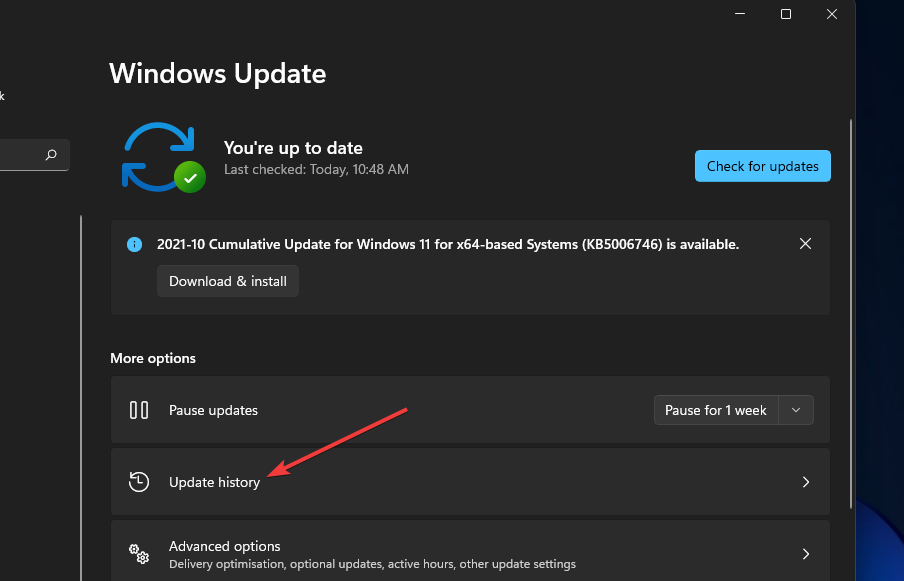
Task: Click the sidebar search field
Action: pyautogui.click(x=33, y=154)
